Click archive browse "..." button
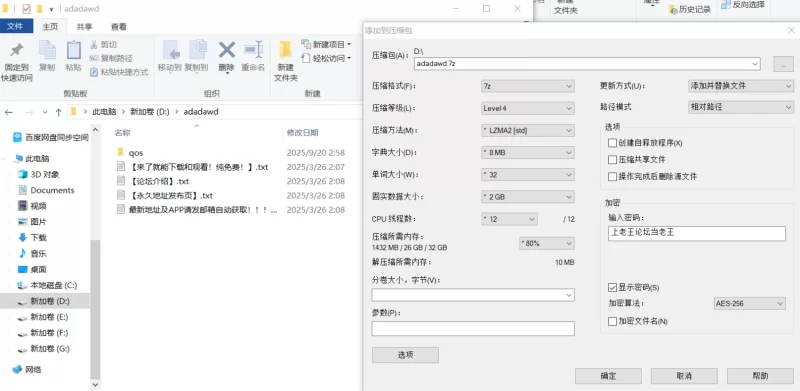The height and width of the screenshot is (391, 800). [783, 64]
